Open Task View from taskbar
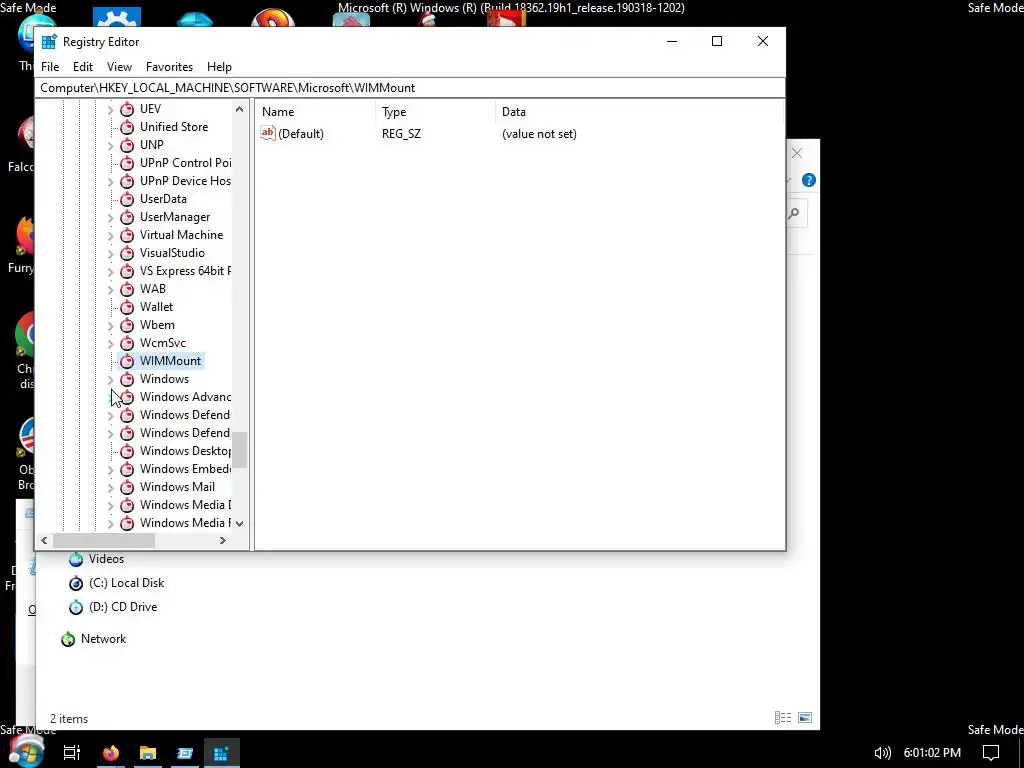This screenshot has height=768, width=1024. [72, 753]
